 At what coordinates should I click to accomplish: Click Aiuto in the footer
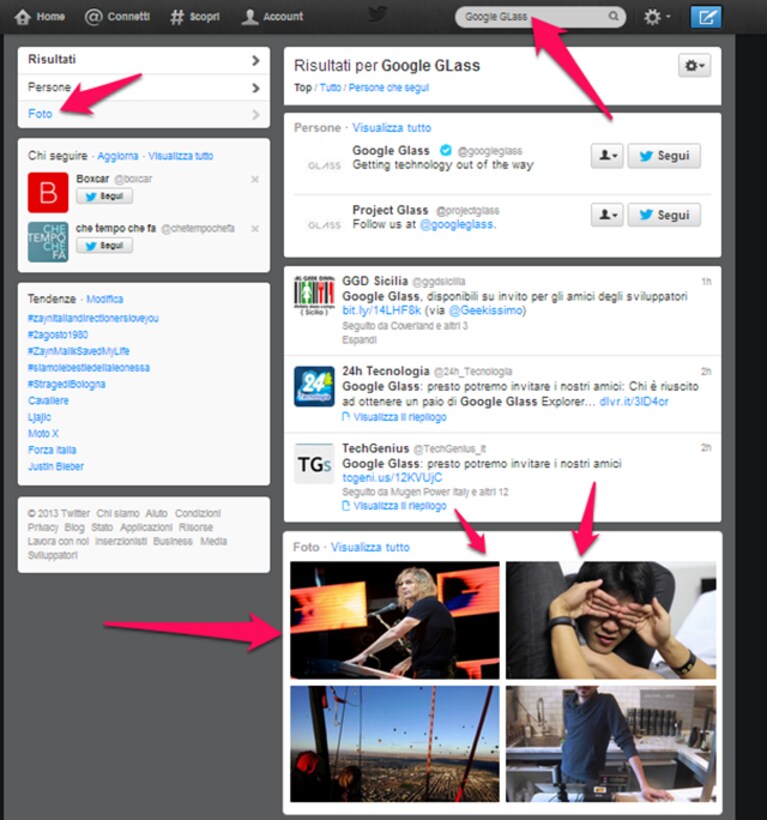click(x=156, y=514)
